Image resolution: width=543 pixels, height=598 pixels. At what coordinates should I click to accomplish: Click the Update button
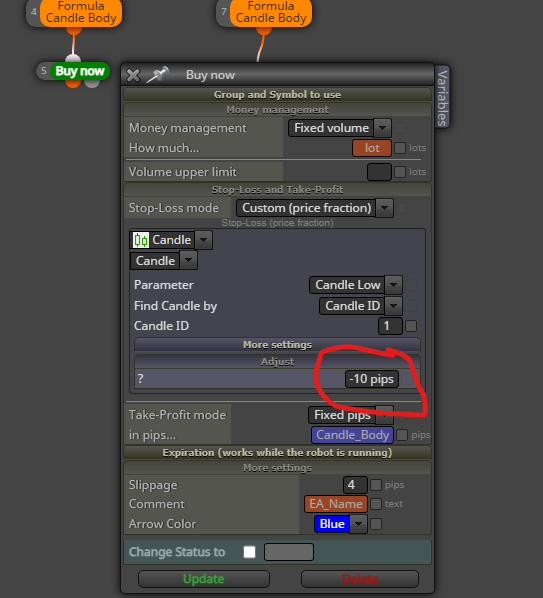pos(204,579)
